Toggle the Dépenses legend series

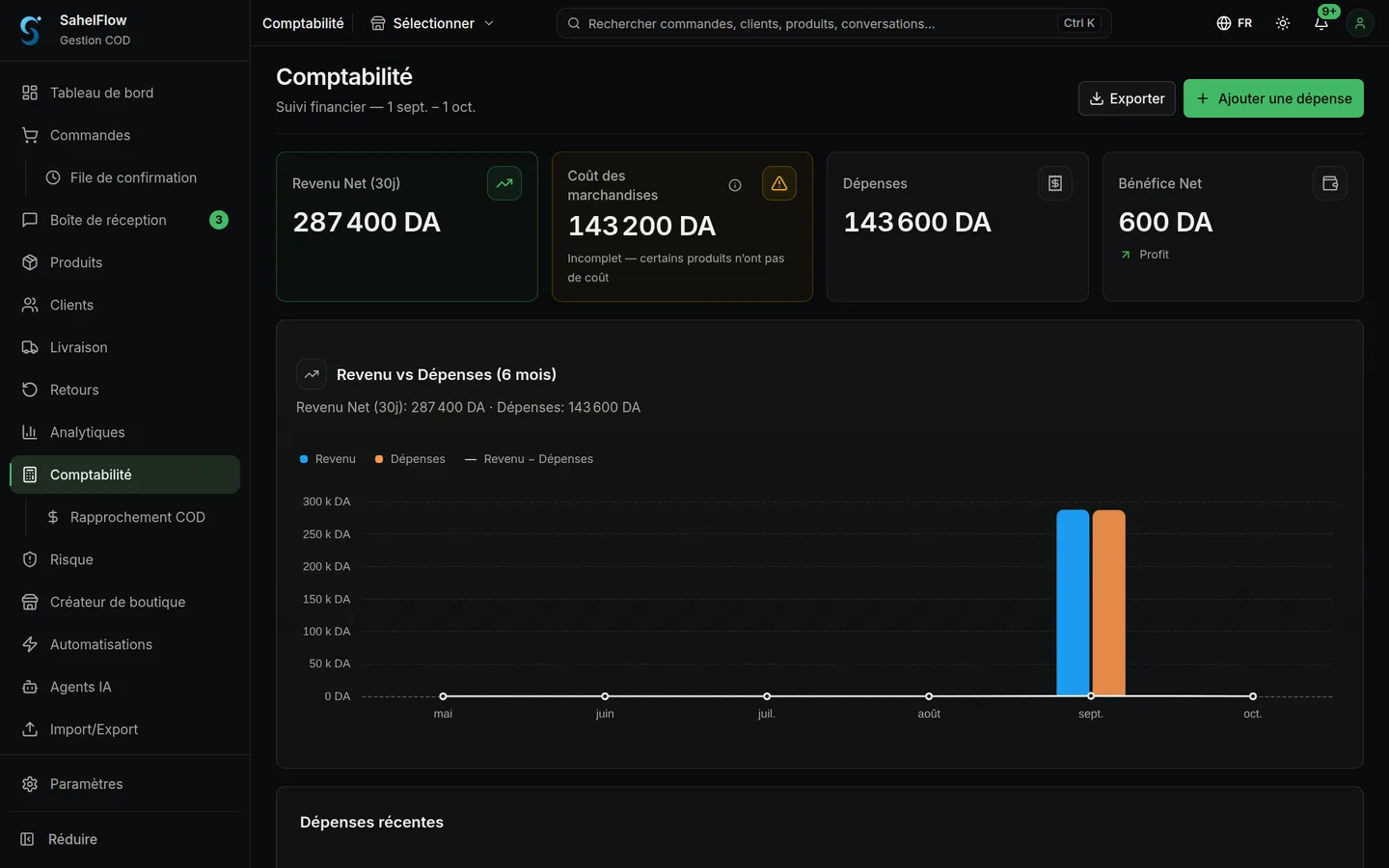410,459
